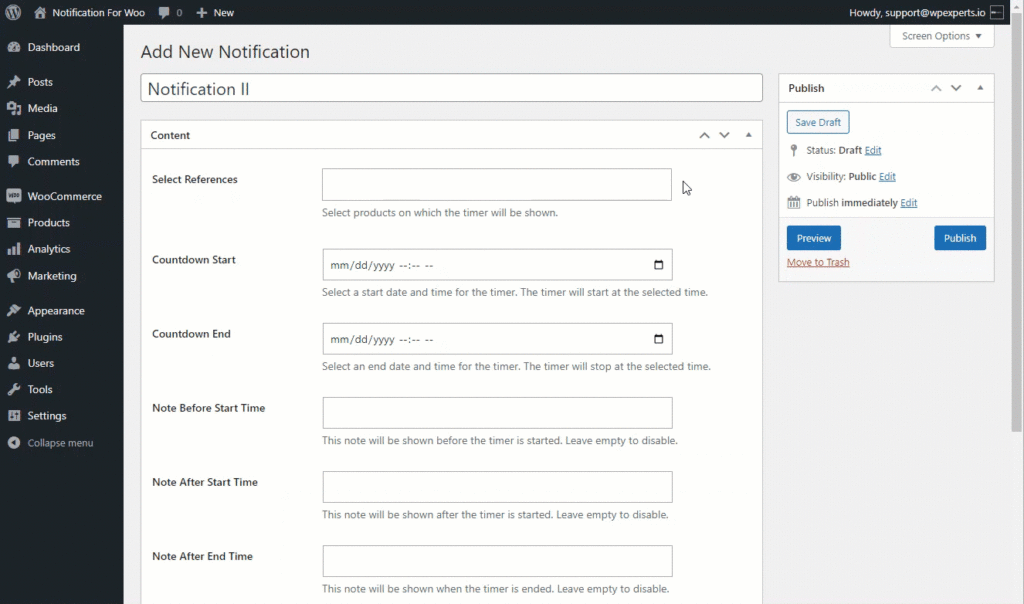This screenshot has width=1024, height=604.
Task: Move Publish box down with arrow
Action: tap(956, 88)
